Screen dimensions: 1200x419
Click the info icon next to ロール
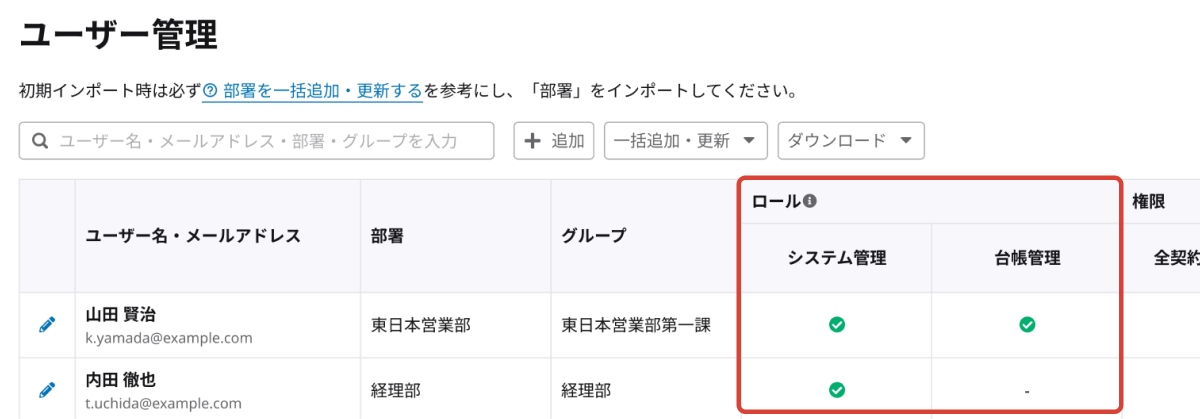(810, 201)
